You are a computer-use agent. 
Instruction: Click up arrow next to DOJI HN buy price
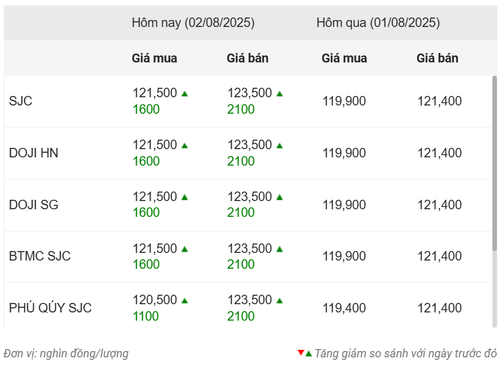tap(185, 146)
